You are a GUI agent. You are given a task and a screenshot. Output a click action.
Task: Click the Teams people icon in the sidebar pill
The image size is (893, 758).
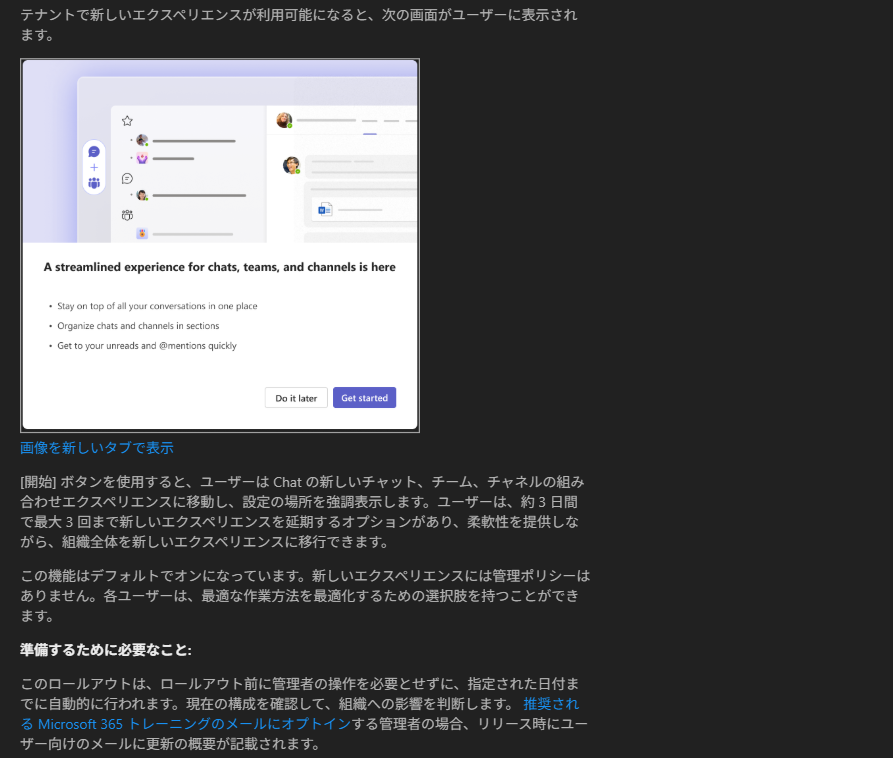tap(94, 183)
